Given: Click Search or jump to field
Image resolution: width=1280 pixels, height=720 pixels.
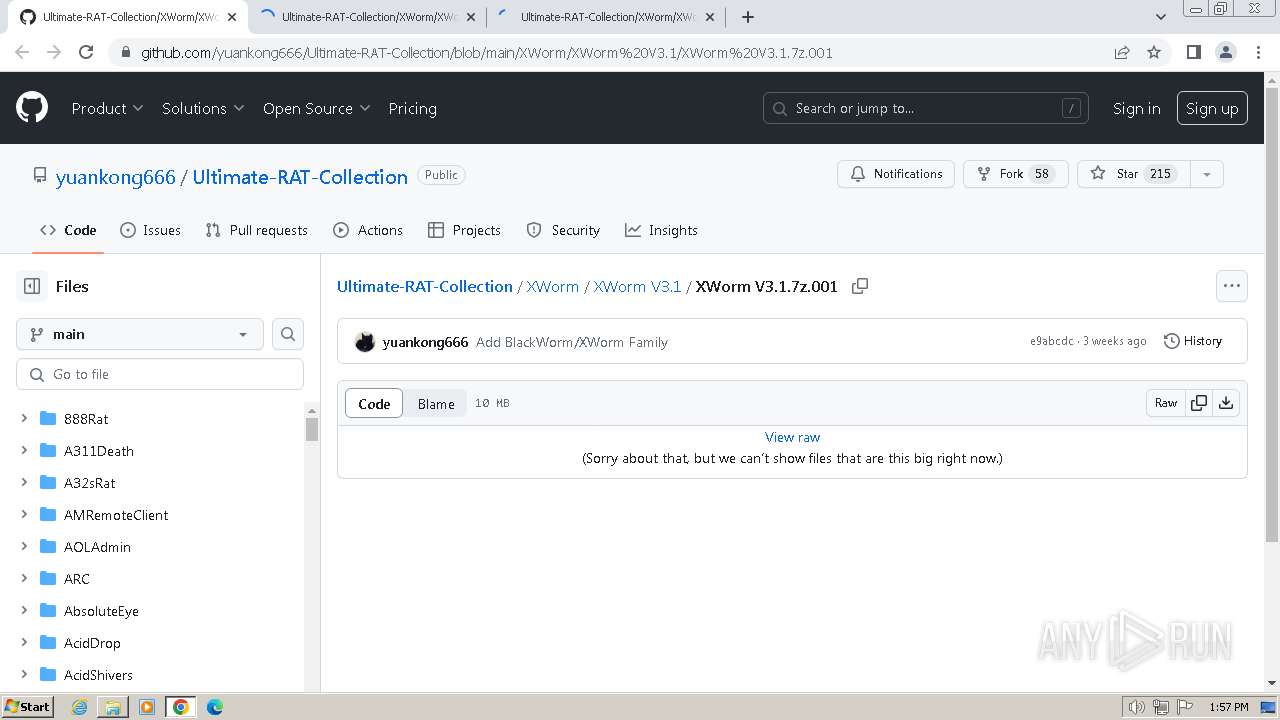Looking at the screenshot, I should pyautogui.click(x=926, y=108).
